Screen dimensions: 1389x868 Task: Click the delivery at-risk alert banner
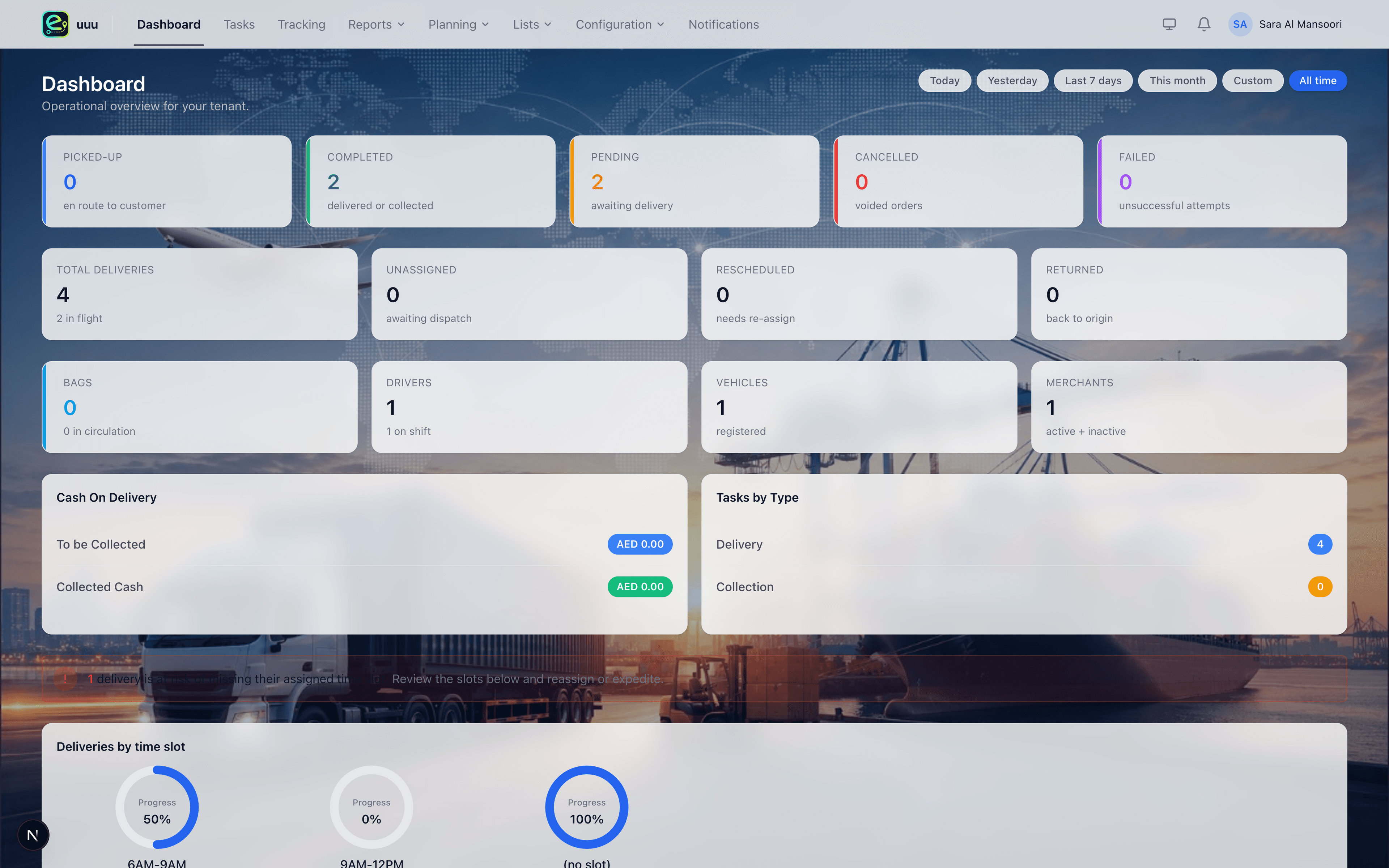pyautogui.click(x=694, y=678)
